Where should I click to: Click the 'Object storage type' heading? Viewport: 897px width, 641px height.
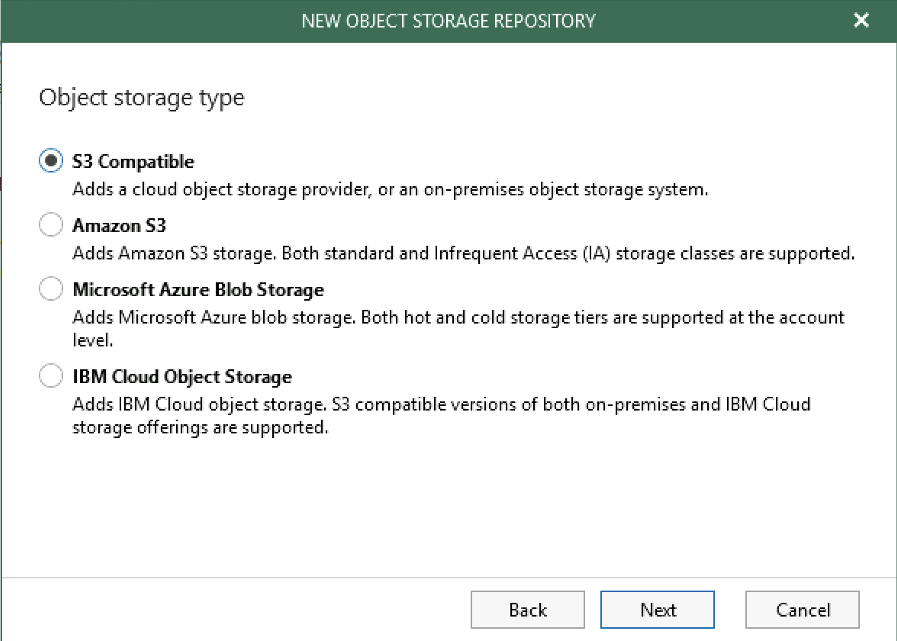tap(141, 98)
